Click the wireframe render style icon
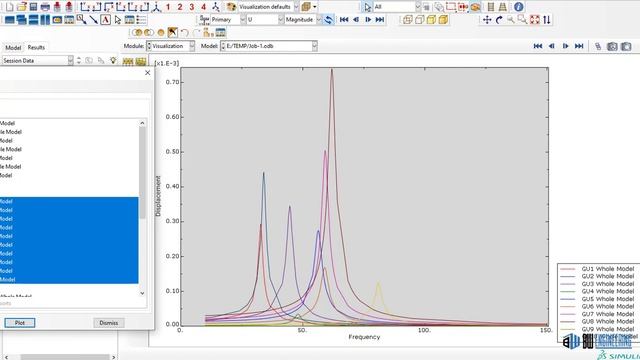Viewport: 640px width, 360px height. (x=407, y=20)
